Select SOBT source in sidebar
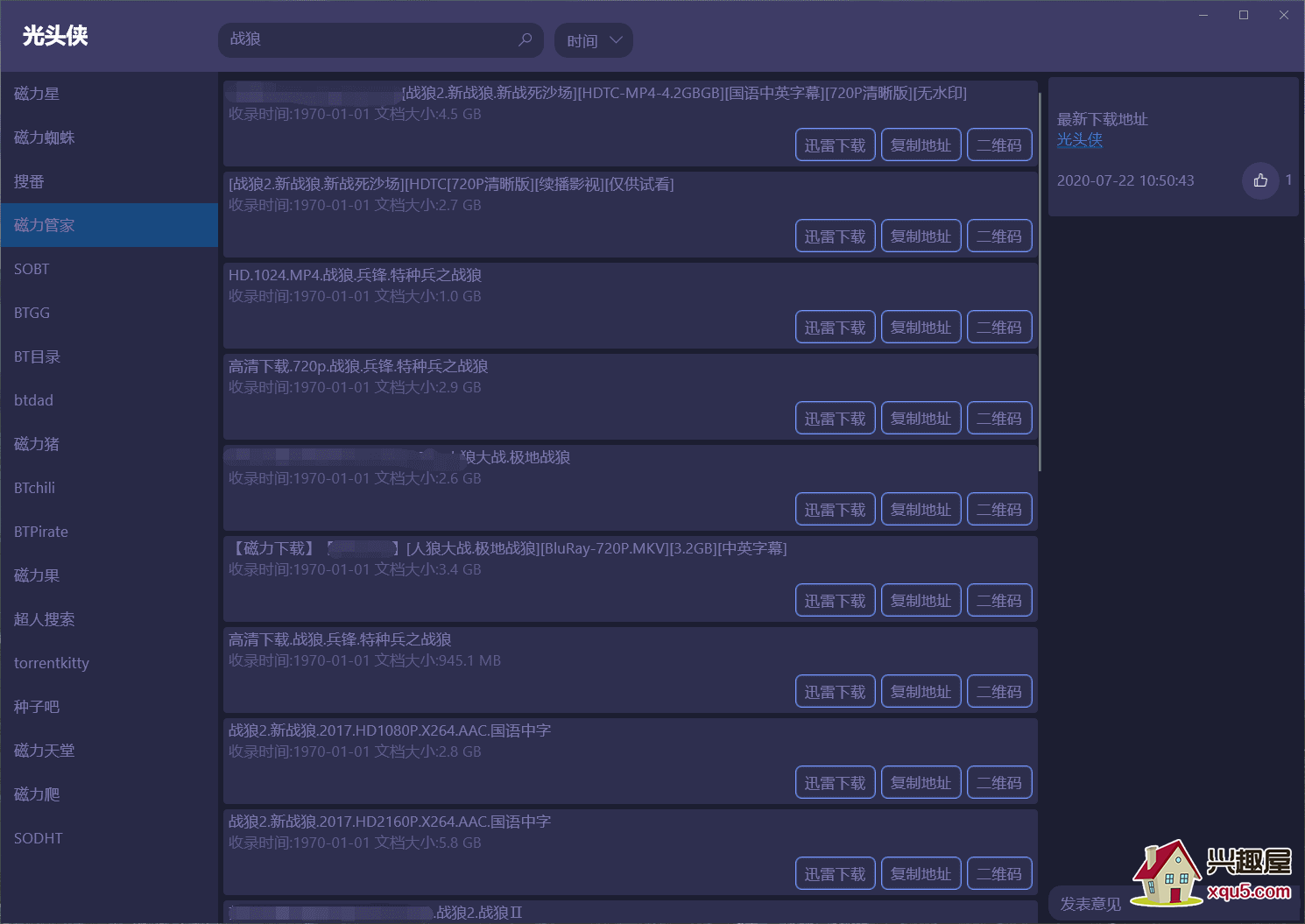 coord(109,269)
